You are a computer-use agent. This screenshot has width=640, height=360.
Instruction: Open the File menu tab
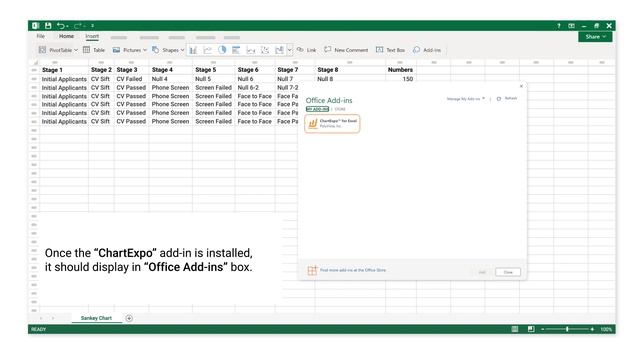click(41, 36)
